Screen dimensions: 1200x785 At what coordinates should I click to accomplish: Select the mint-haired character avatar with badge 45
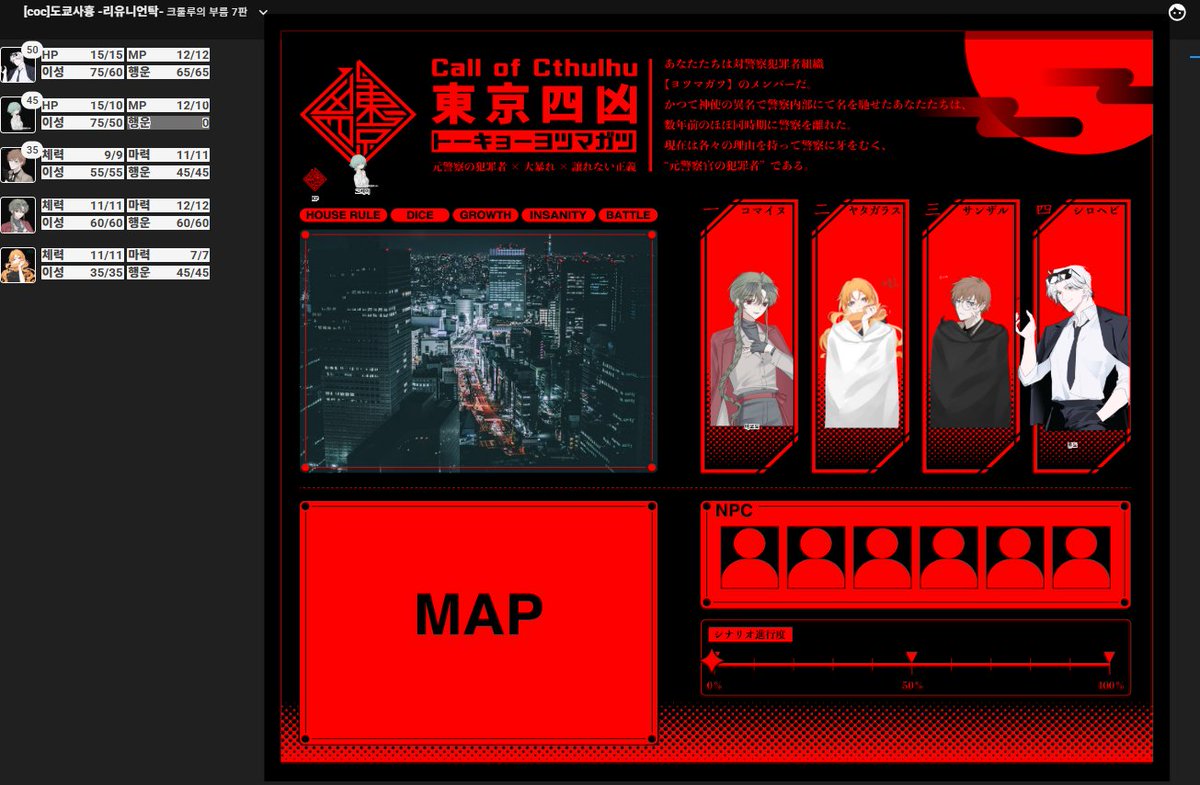point(17,115)
